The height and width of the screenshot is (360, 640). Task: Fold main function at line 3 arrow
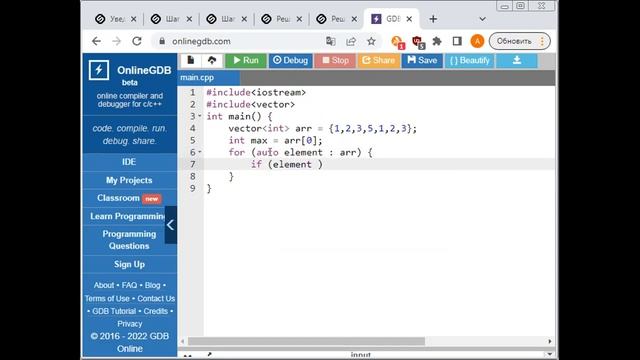(200, 116)
